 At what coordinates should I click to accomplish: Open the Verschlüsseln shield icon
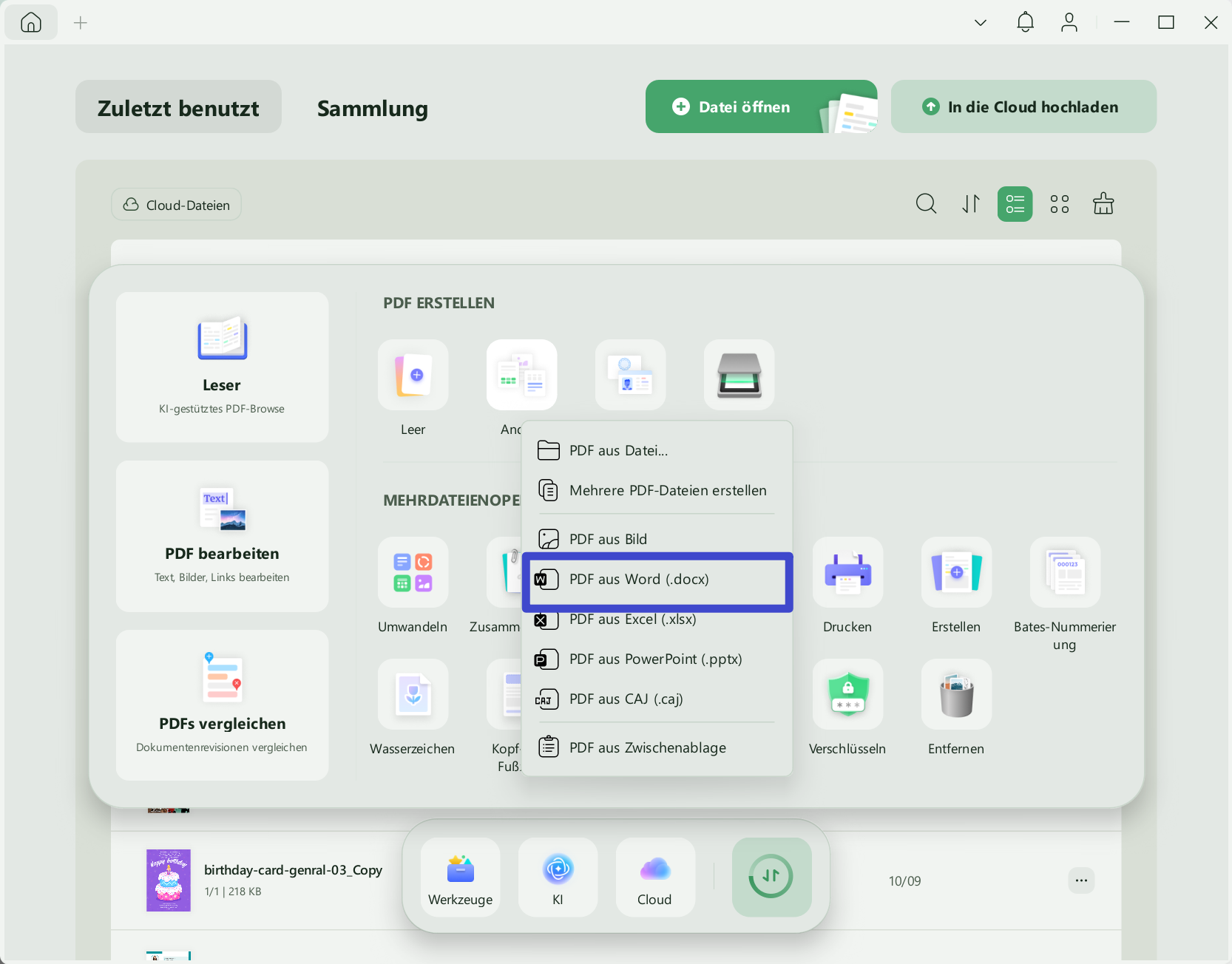847,694
